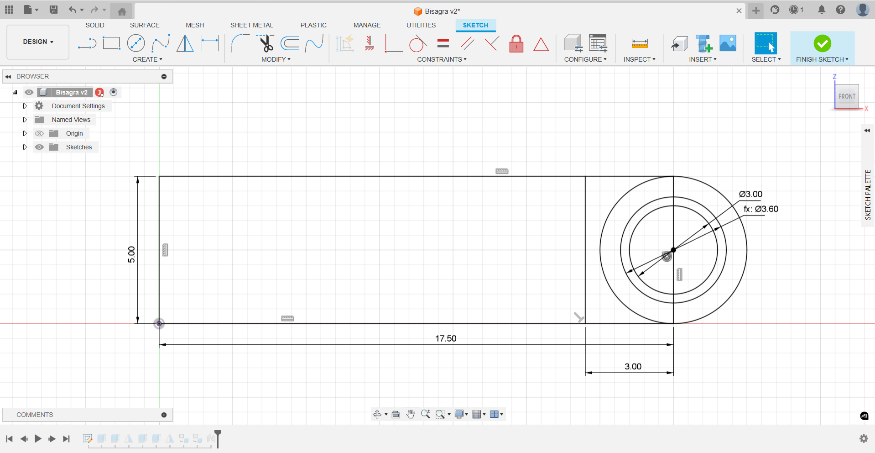Expand the Sketches node
The image size is (875, 453).
[x=25, y=147]
